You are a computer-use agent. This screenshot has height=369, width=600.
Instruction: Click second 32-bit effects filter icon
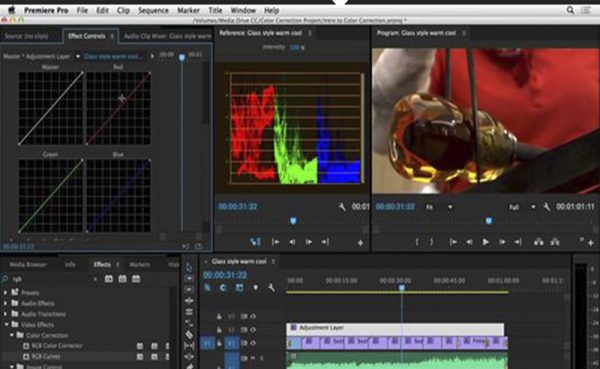coord(122,279)
